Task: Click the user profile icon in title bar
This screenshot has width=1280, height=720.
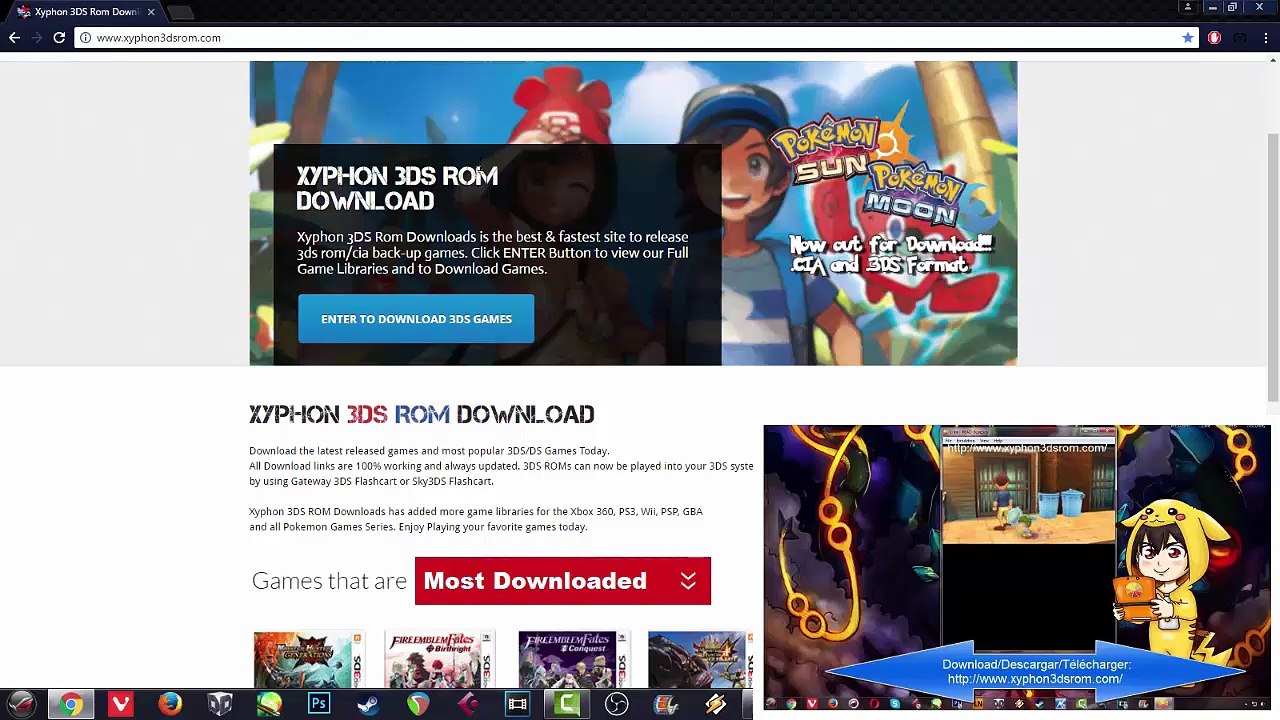Action: pos(1188,8)
